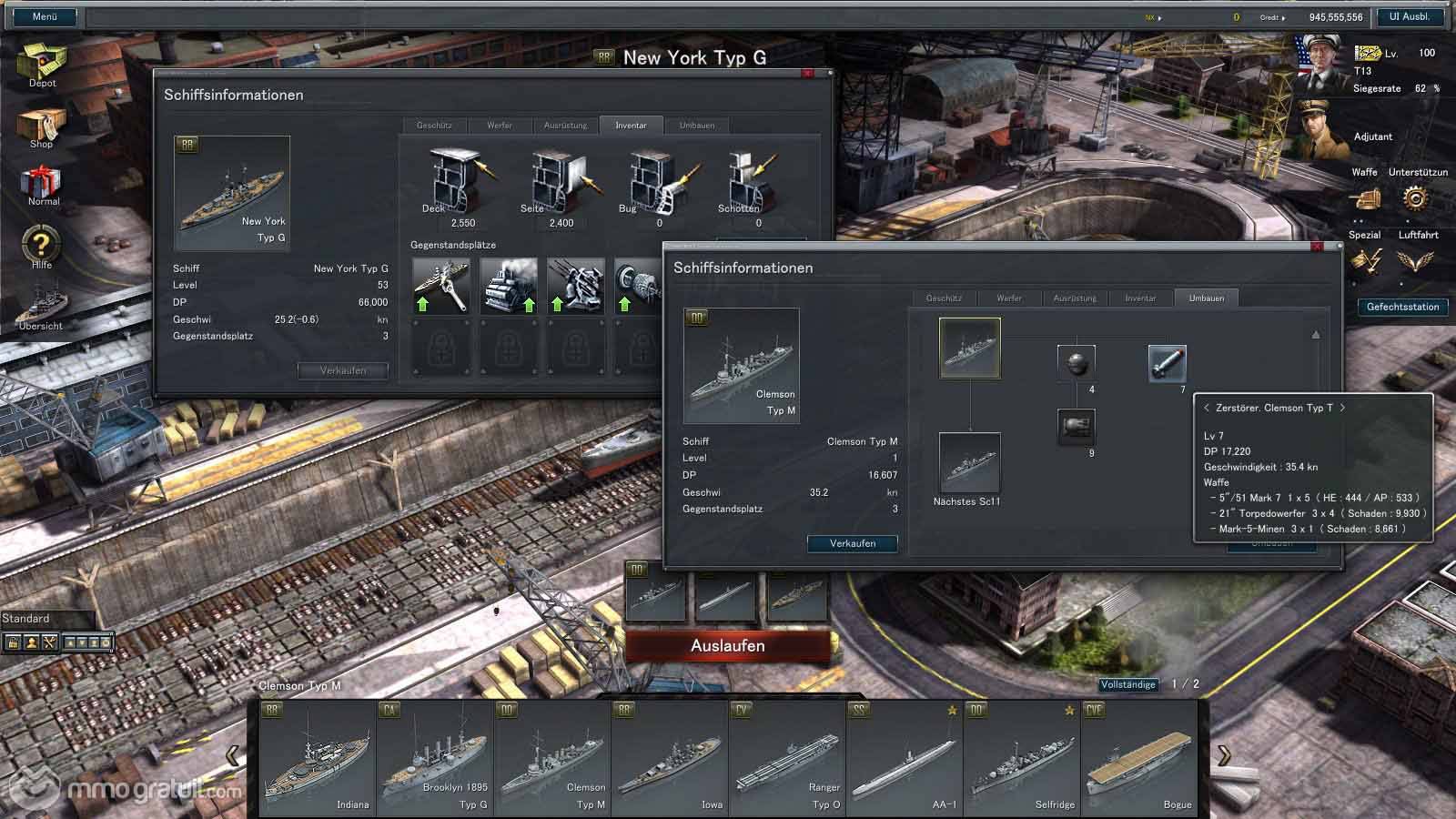The image size is (1456, 819).
Task: Switch to Geschütz tab in Clemson window
Action: pyautogui.click(x=944, y=298)
